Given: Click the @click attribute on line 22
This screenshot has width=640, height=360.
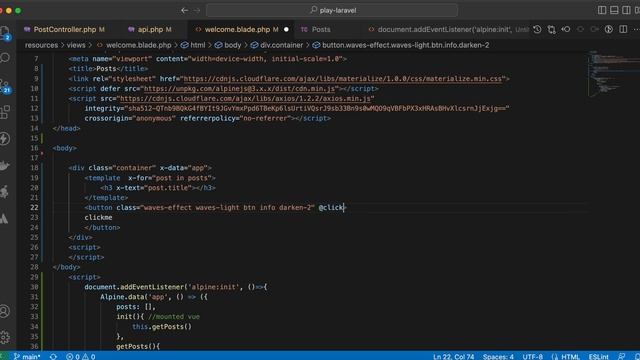Looking at the screenshot, I should coord(331,207).
